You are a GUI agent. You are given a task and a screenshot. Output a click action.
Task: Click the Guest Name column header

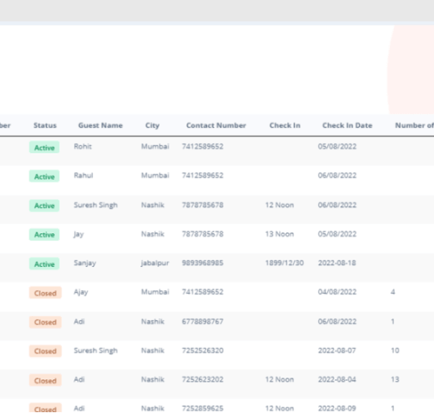pos(100,125)
